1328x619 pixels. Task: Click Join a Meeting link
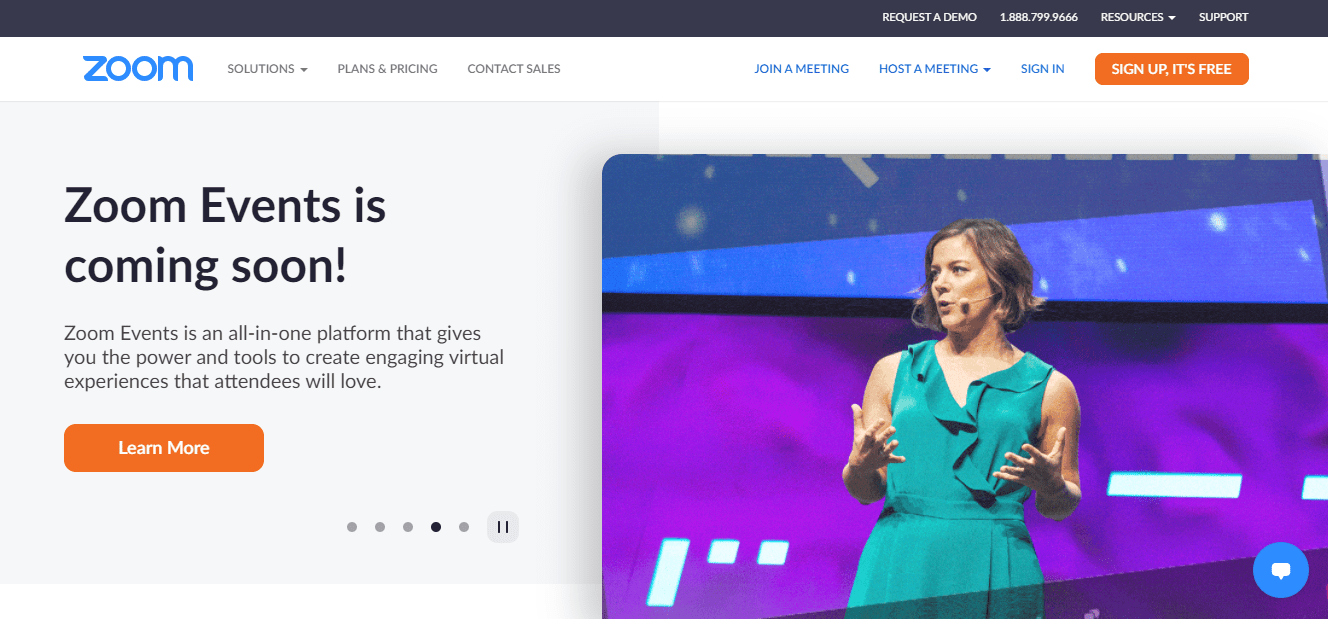pyautogui.click(x=802, y=69)
